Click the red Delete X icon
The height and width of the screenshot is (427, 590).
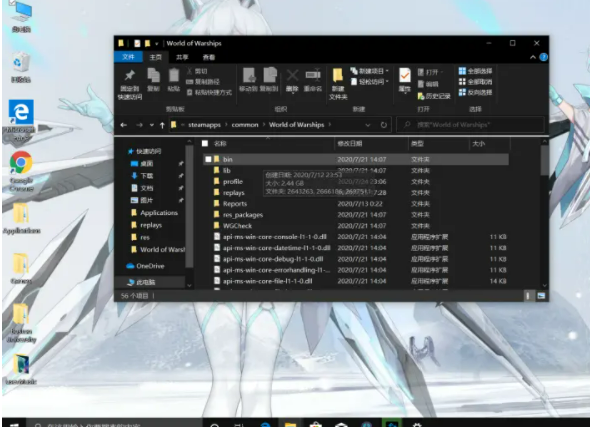292,75
